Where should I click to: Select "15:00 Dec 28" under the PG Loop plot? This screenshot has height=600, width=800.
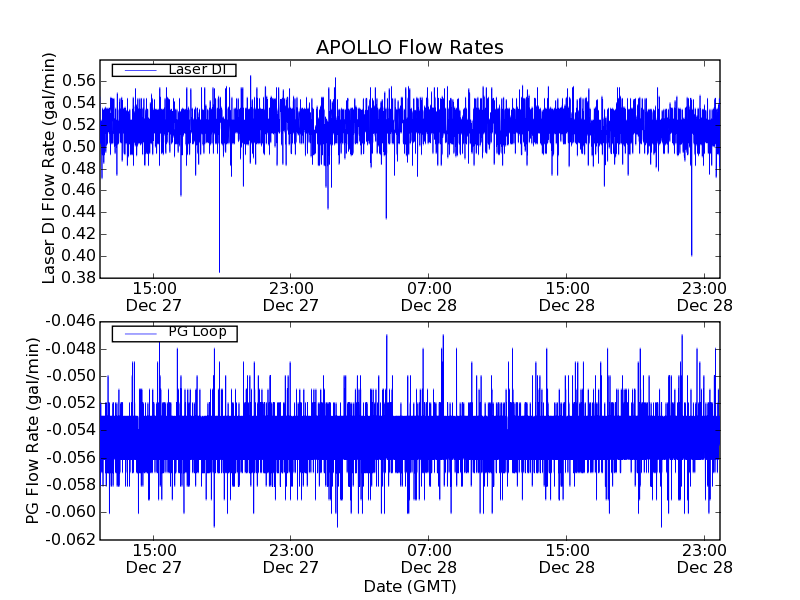[x=567, y=559]
